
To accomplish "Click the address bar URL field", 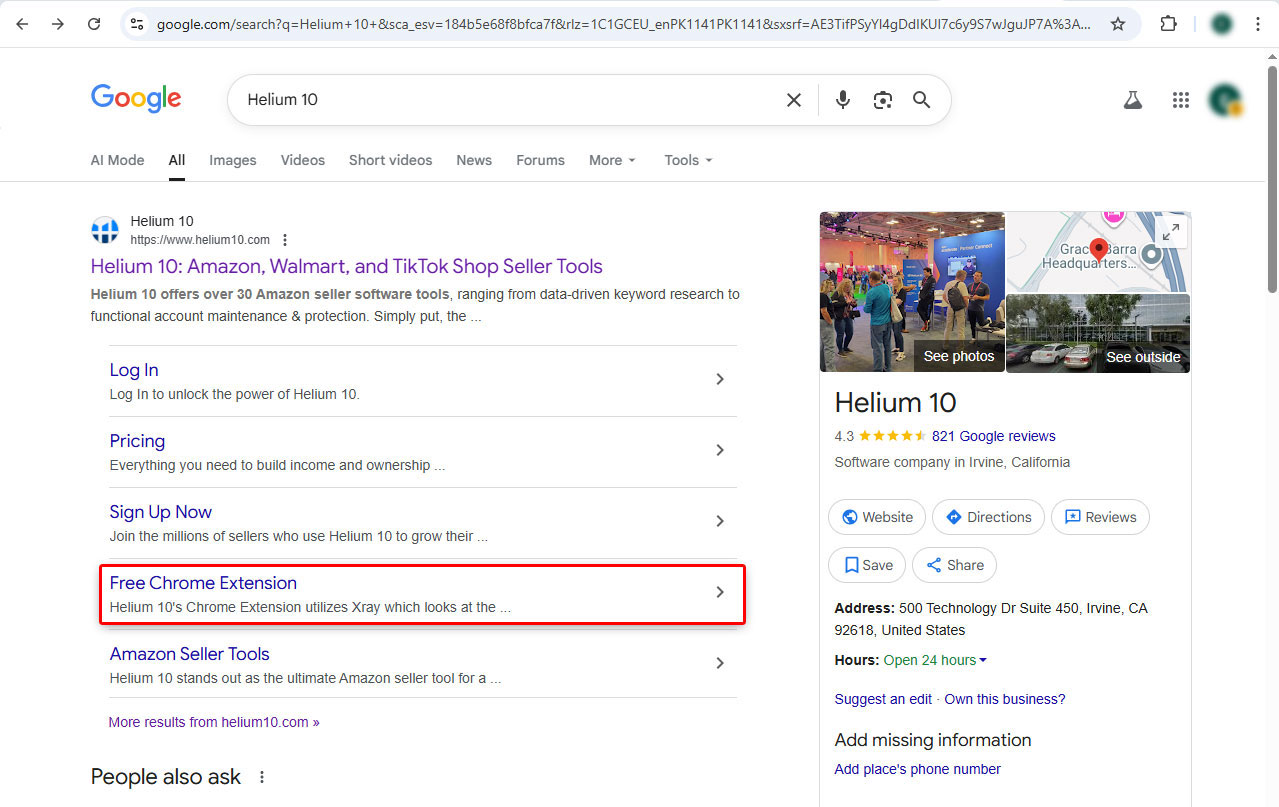I will [x=624, y=24].
